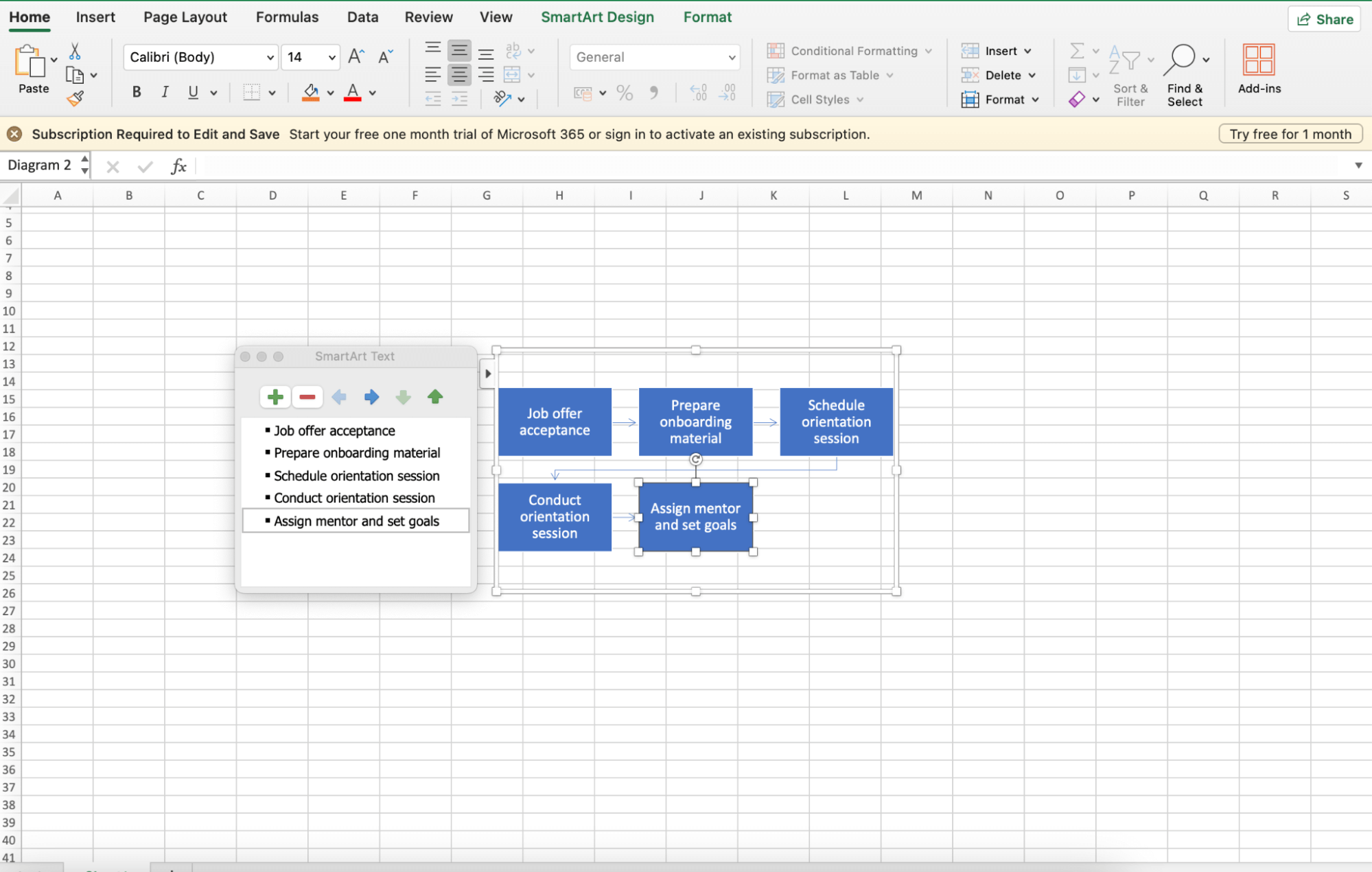The image size is (1372, 872).
Task: Toggle italic formatting
Action: pos(164,91)
